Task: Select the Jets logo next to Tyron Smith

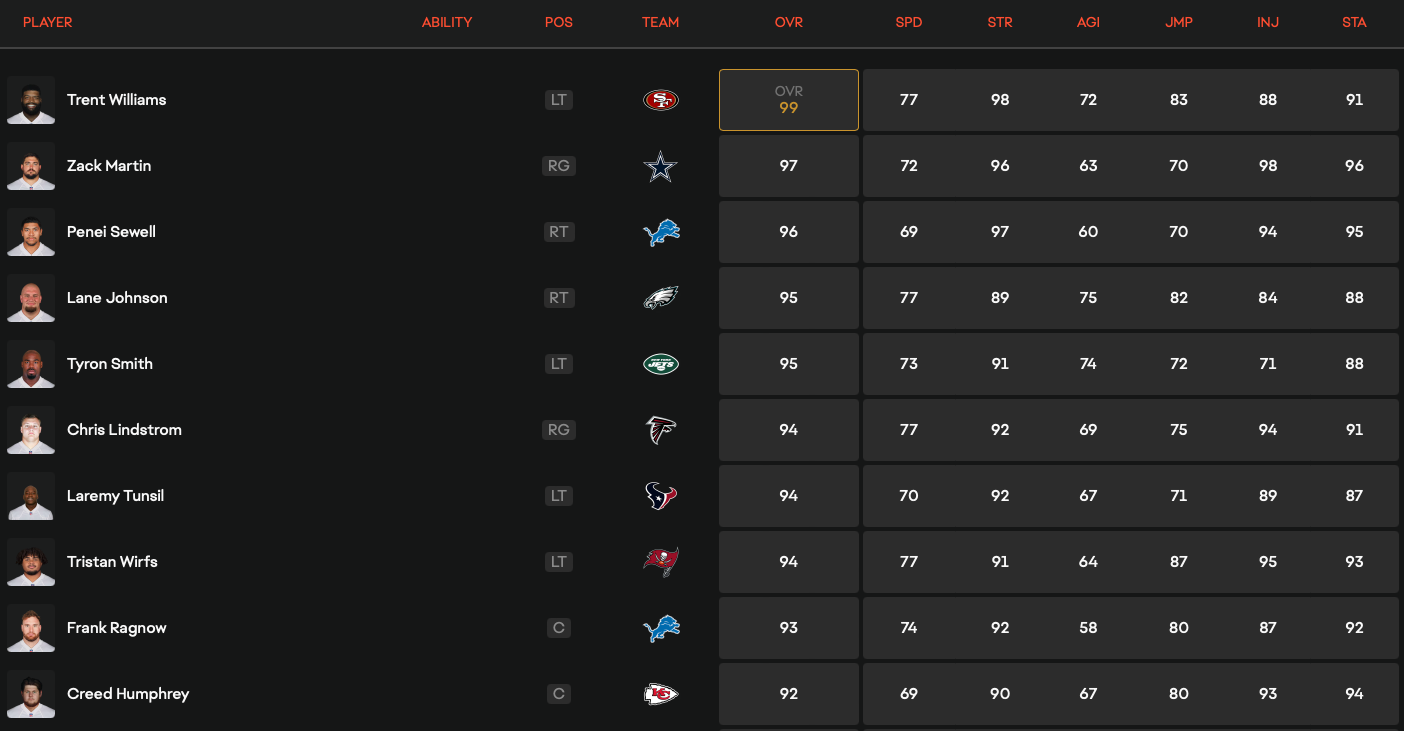Action: click(x=660, y=364)
